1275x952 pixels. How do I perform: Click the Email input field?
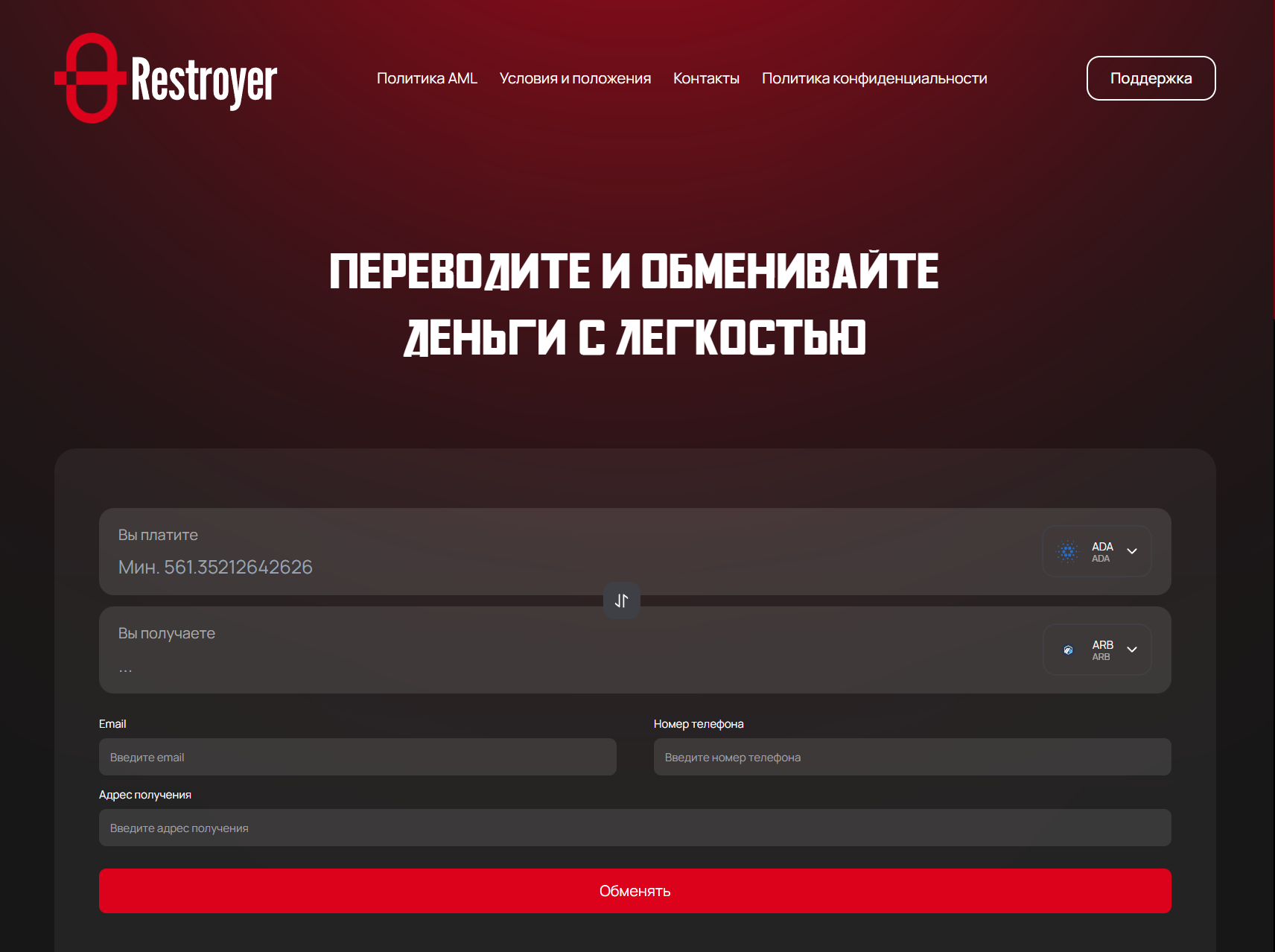pos(357,757)
